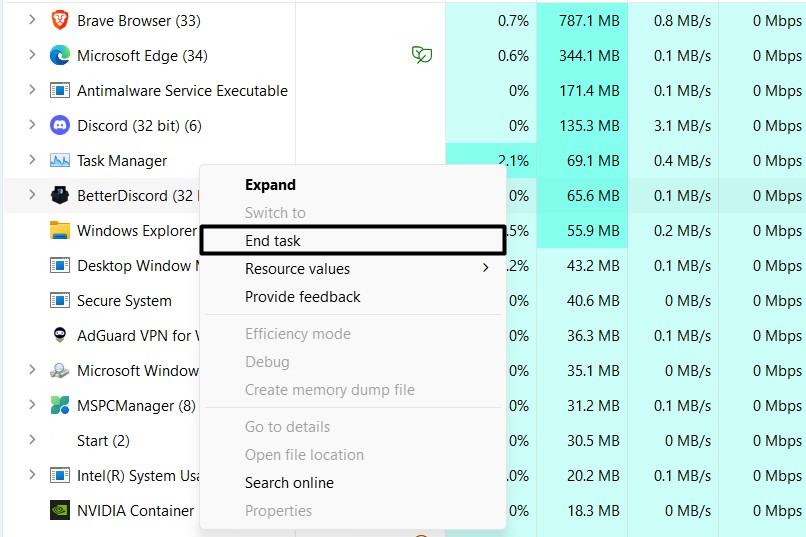Click the Discord process icon
This screenshot has height=537, width=806.
(x=60, y=126)
